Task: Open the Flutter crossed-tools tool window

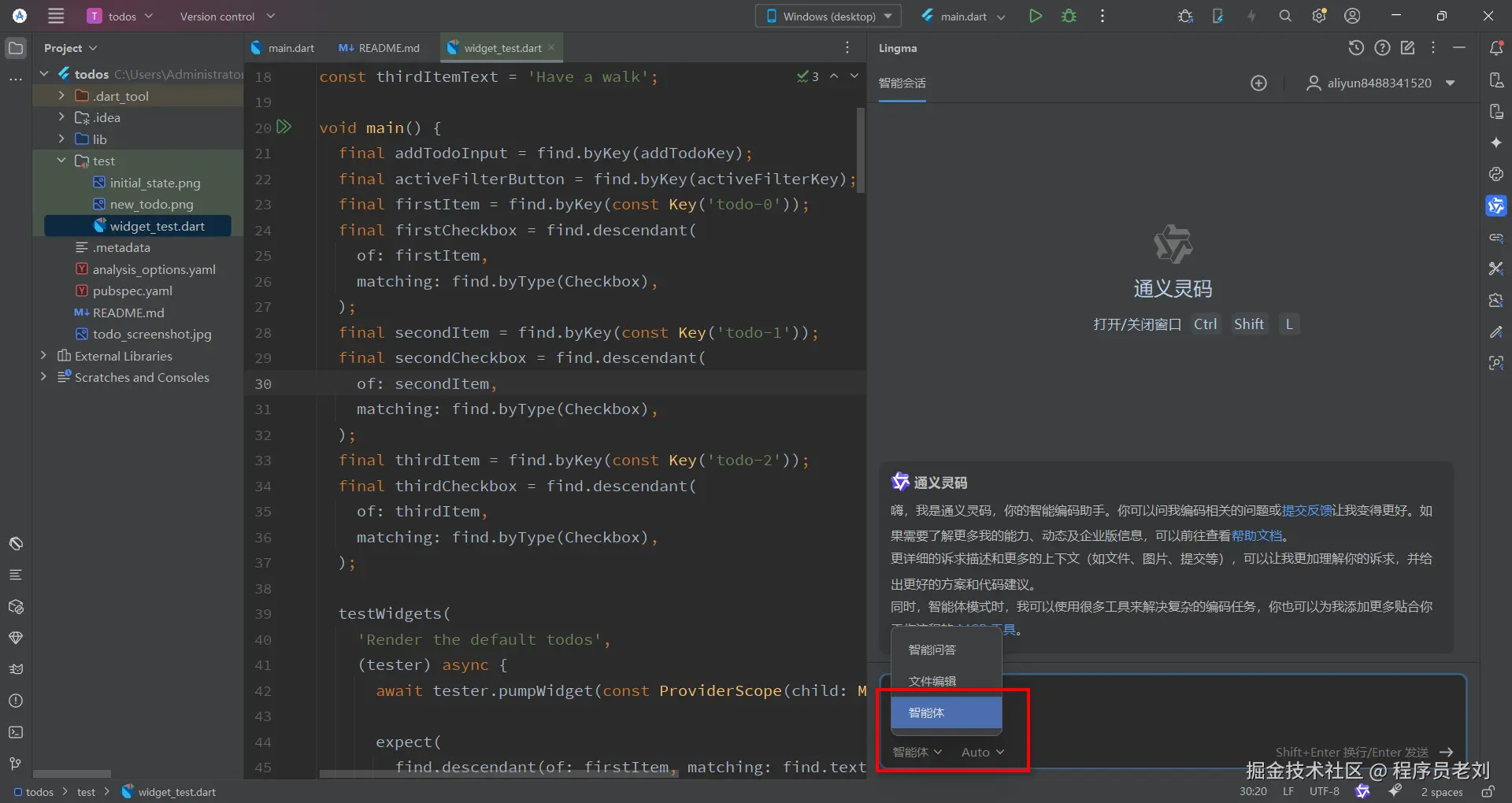Action: click(1496, 268)
